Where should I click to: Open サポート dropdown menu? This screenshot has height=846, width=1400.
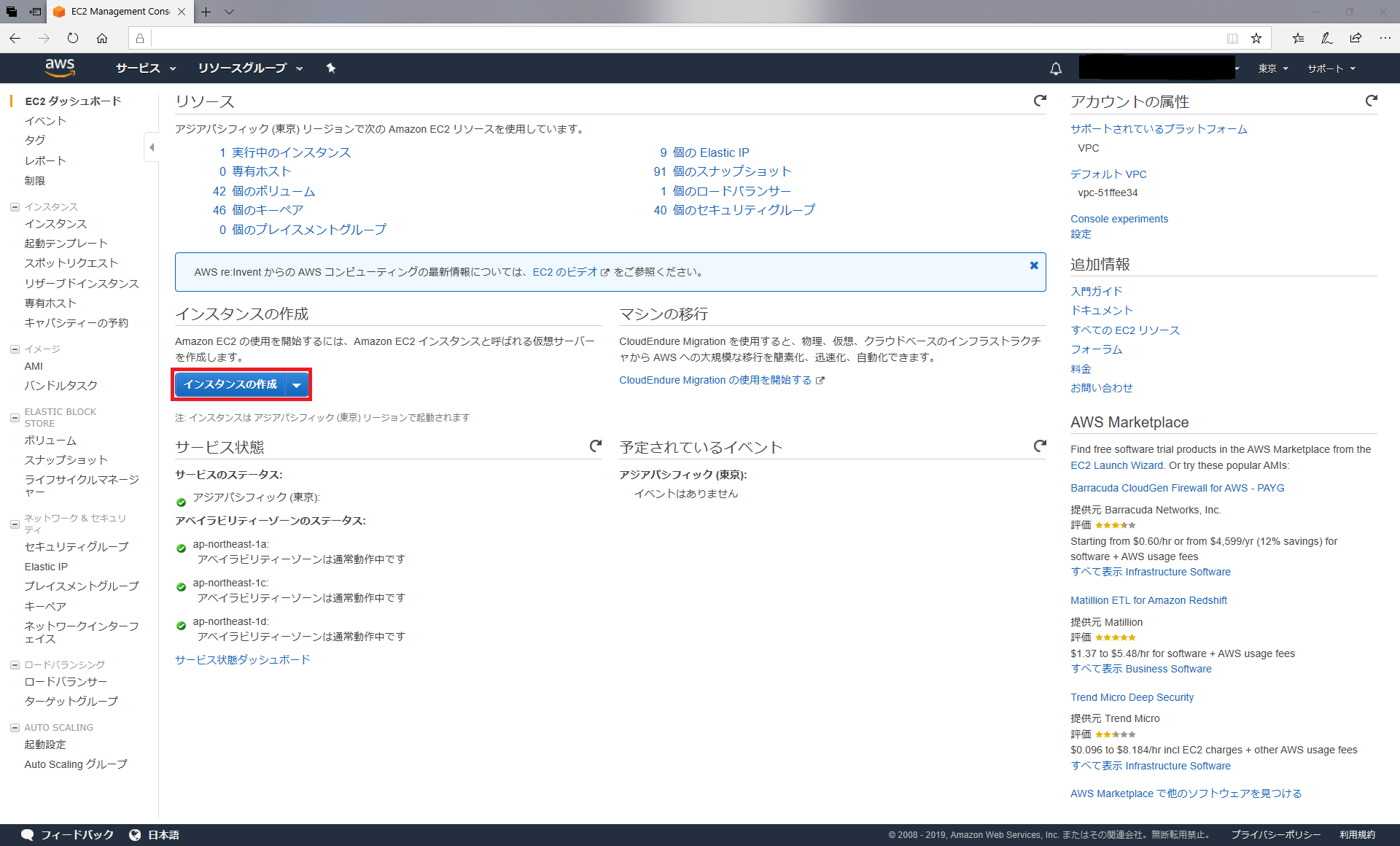tap(1331, 69)
